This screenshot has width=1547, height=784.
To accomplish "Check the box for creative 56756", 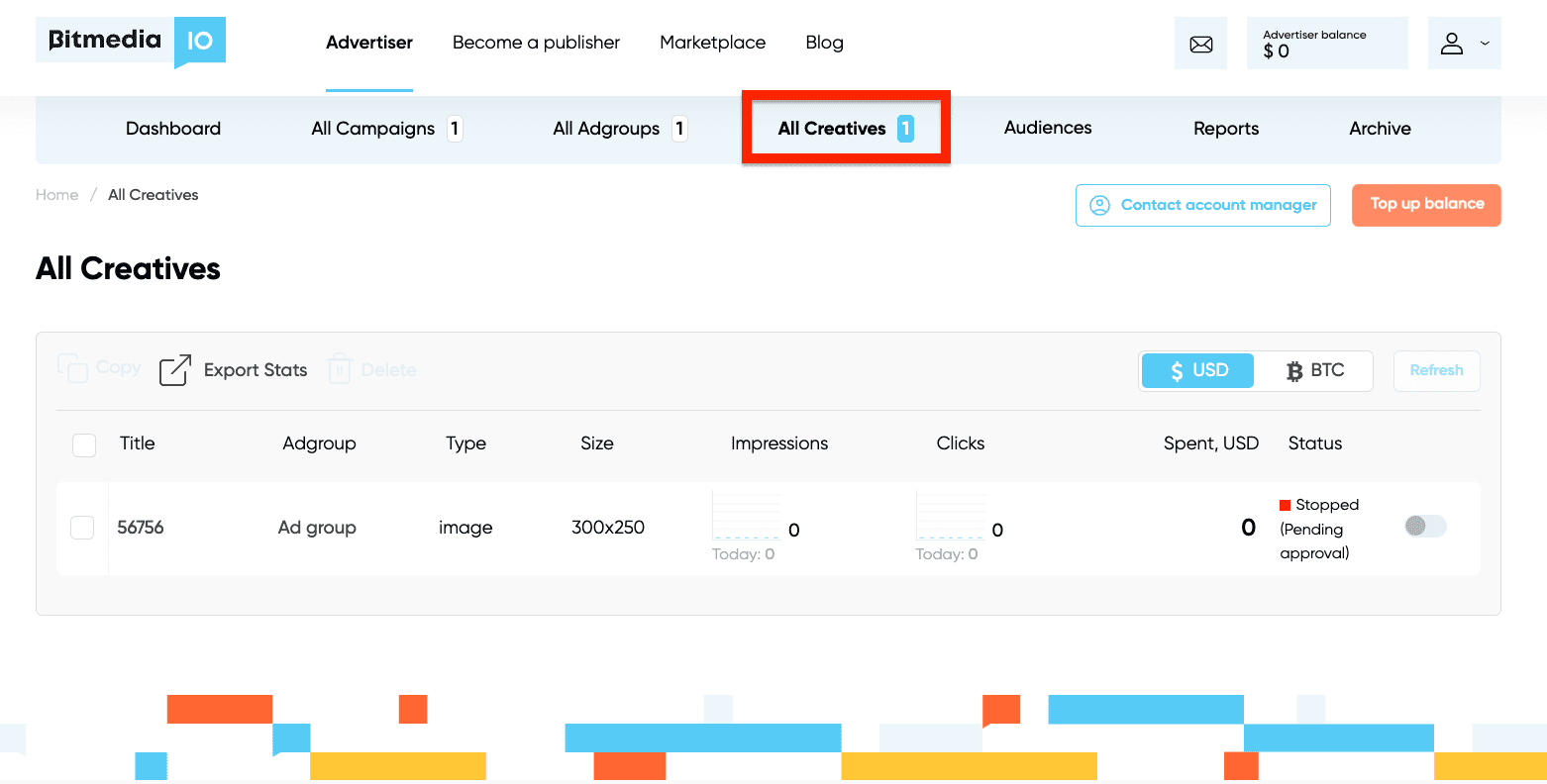I will click(x=82, y=528).
